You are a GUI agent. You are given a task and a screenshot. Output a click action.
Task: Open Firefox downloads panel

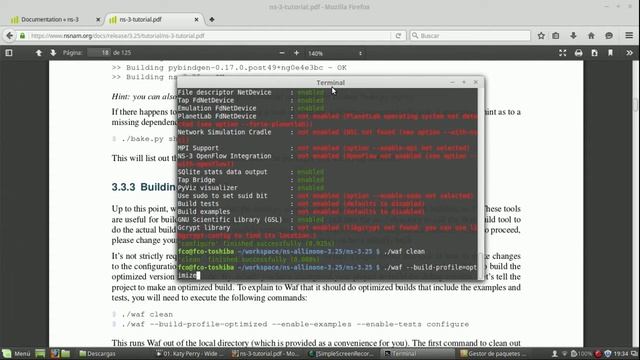pyautogui.click(x=573, y=36)
